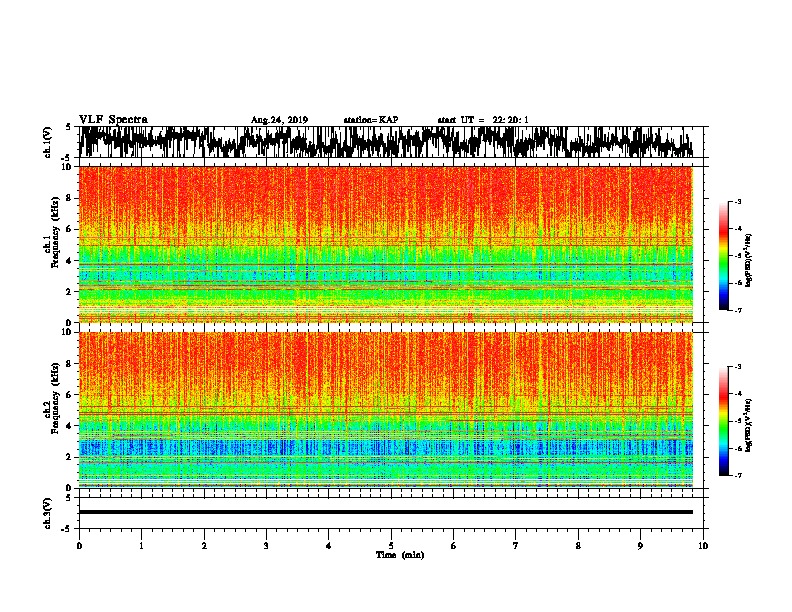Click inside the ch.2 spectrogram panel

point(386,410)
